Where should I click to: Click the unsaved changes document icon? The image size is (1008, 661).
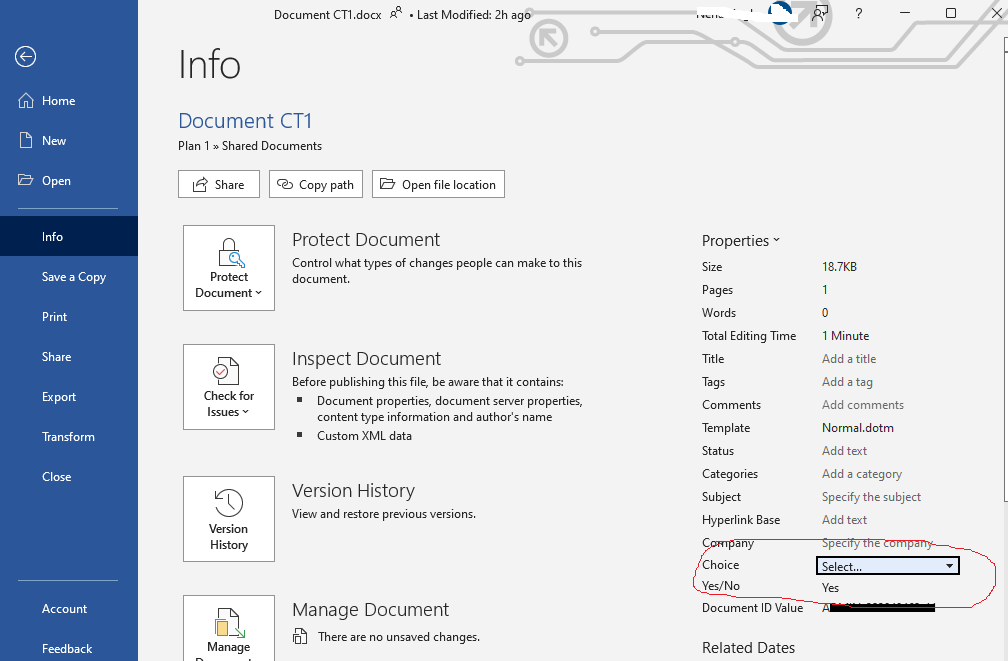pyautogui.click(x=300, y=637)
